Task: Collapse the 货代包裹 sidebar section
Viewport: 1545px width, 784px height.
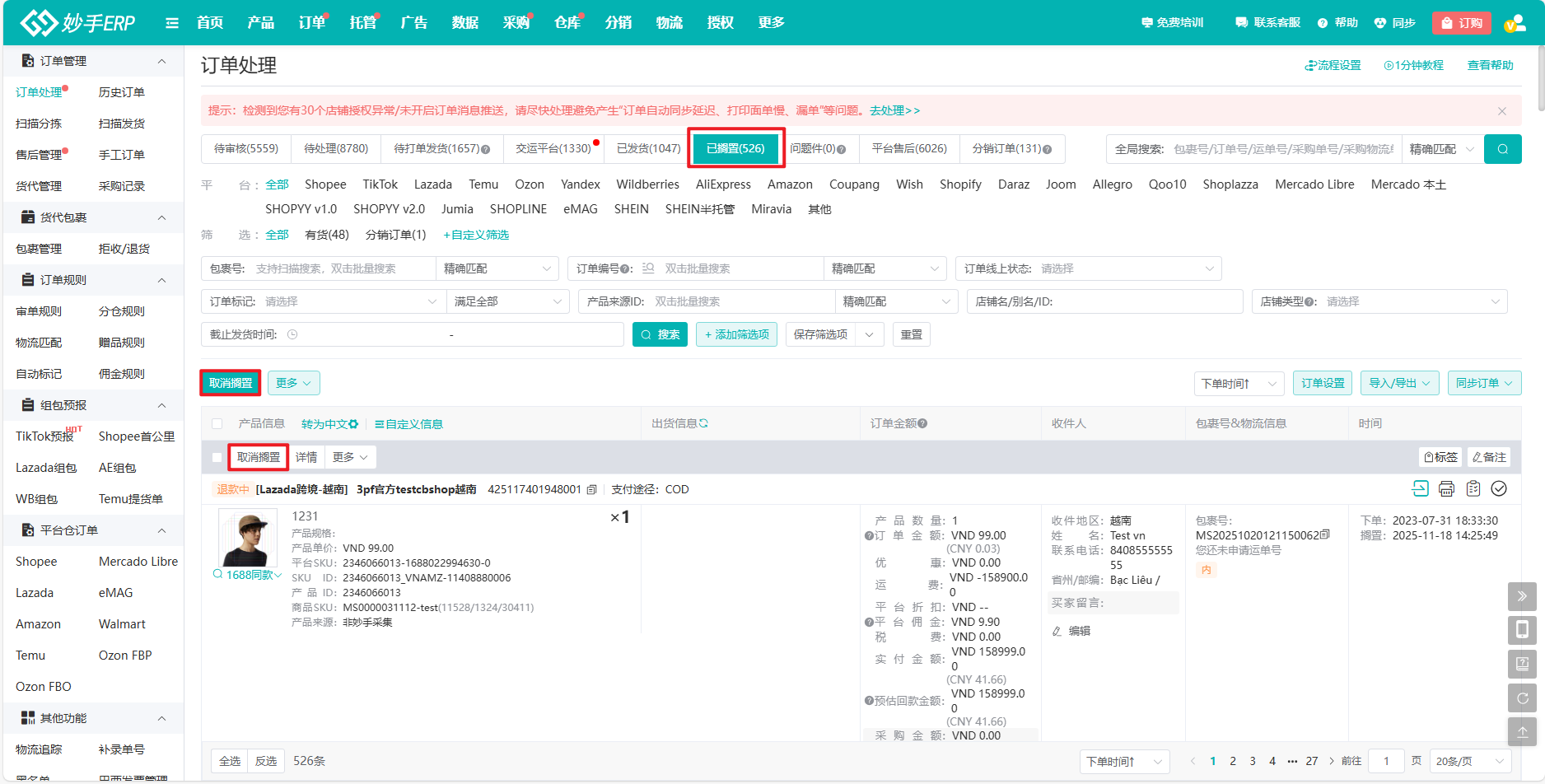Action: 161,217
